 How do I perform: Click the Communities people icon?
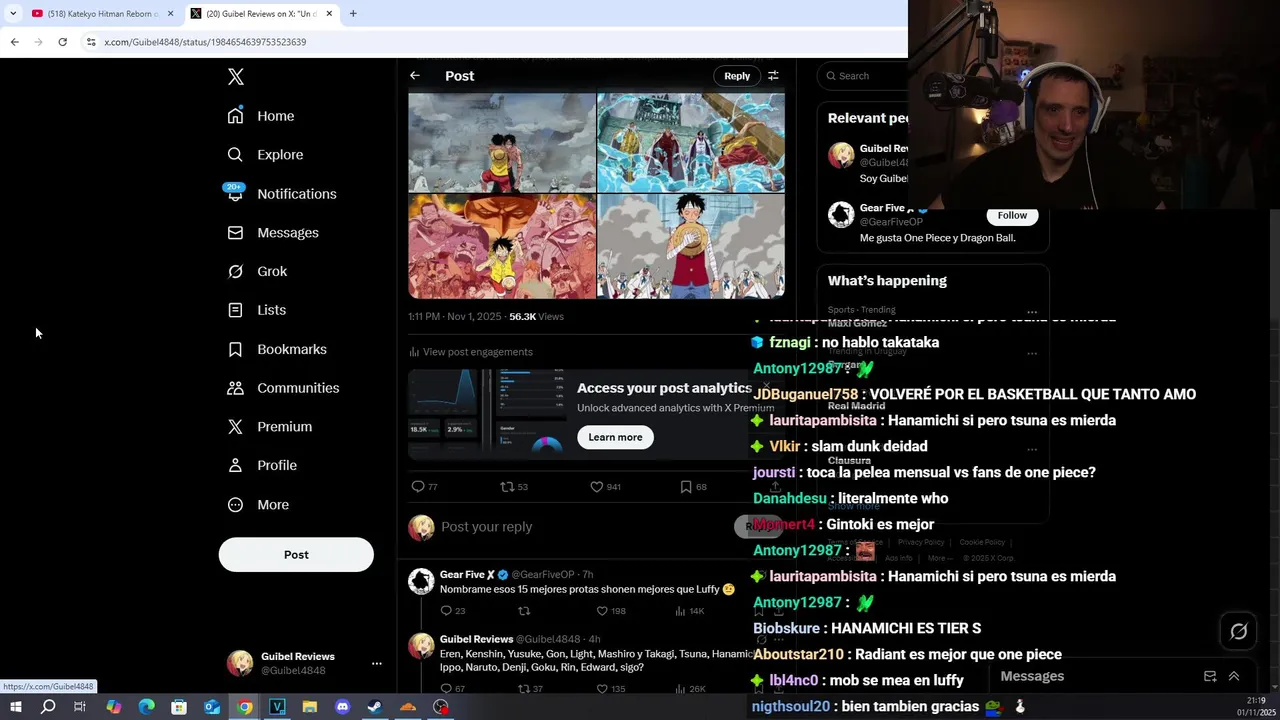(235, 388)
